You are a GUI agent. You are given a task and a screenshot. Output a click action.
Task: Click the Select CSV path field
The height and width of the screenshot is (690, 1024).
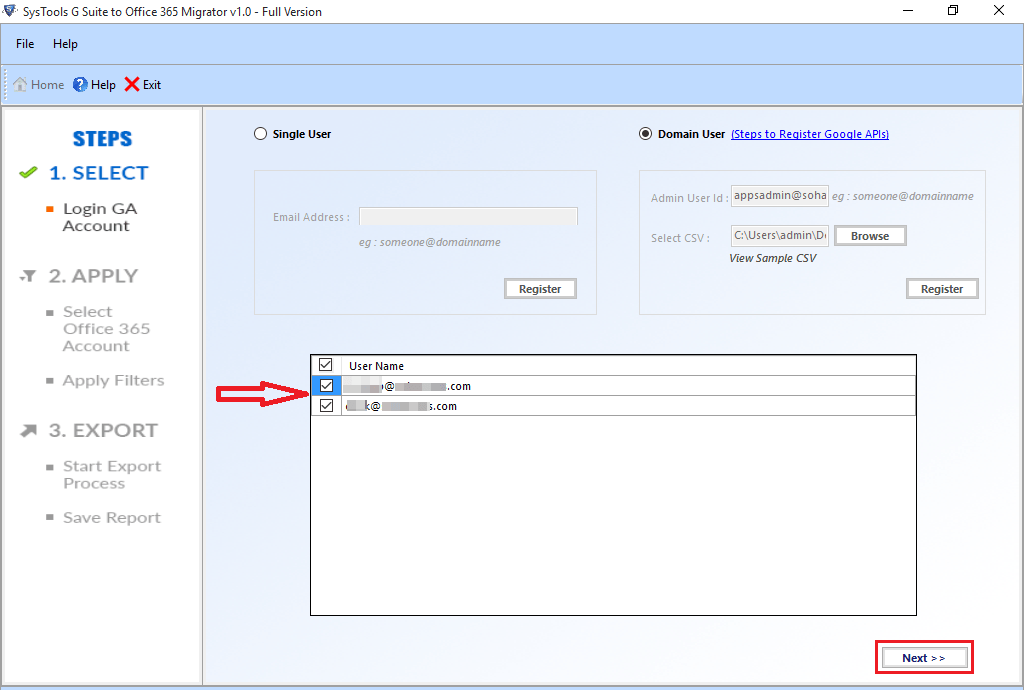(780, 236)
